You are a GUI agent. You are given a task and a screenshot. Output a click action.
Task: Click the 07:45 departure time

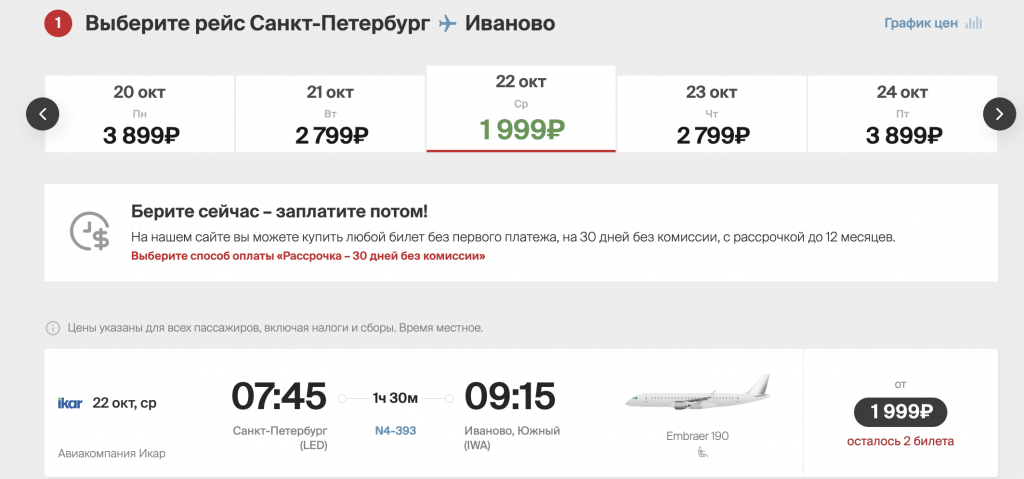pos(279,396)
